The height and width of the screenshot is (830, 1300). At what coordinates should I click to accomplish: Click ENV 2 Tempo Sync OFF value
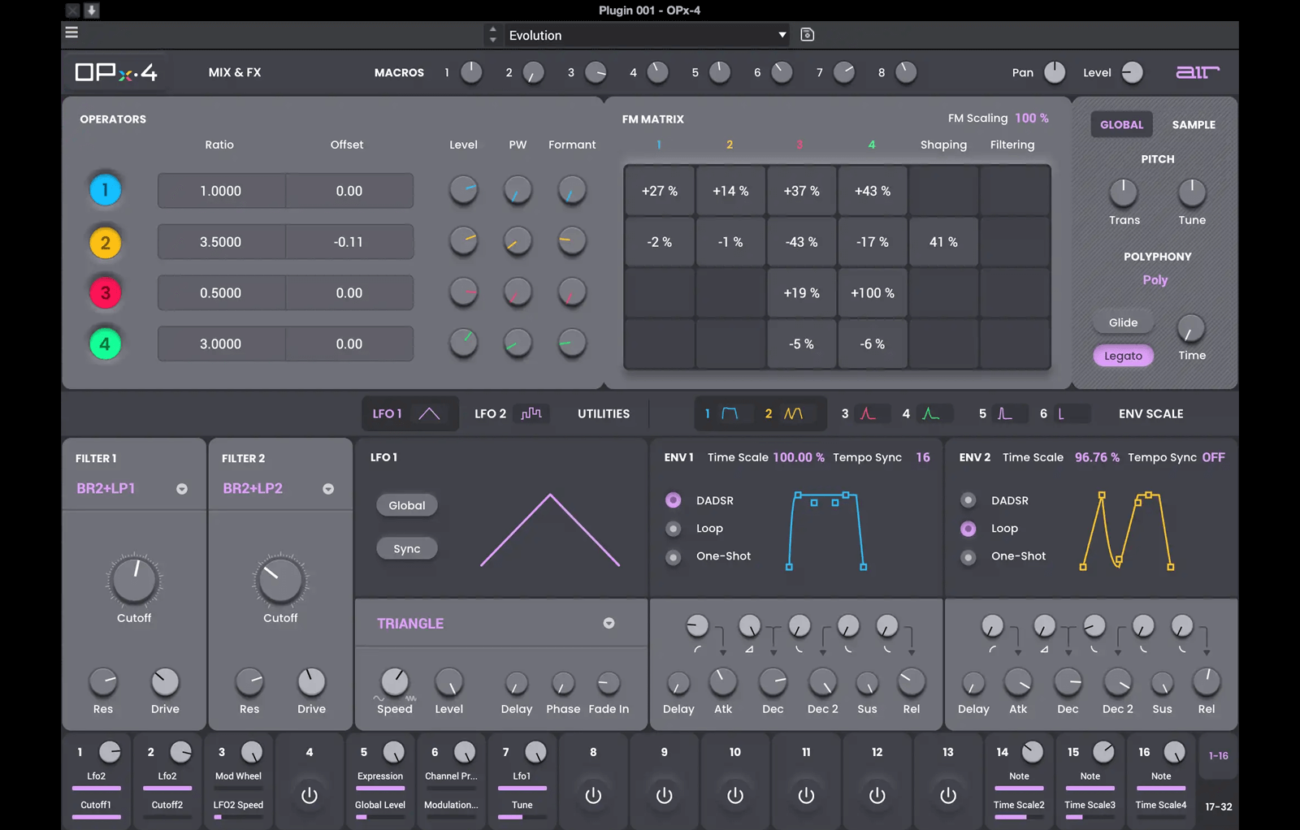point(1213,457)
